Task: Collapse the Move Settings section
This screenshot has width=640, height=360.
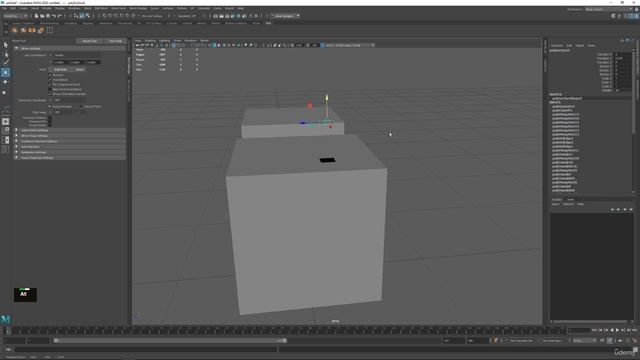Action: tap(16, 49)
